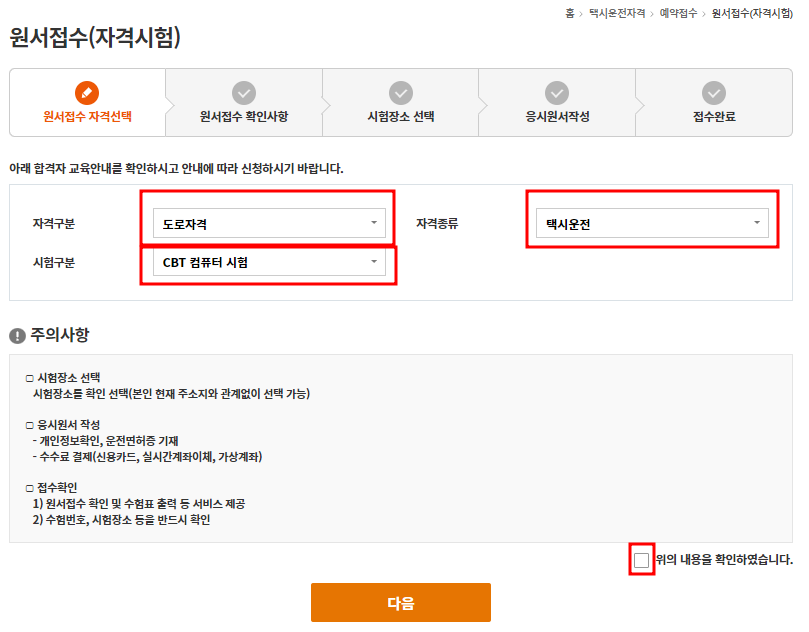Click the 원서접수(자격시험) page heading

click(95, 37)
